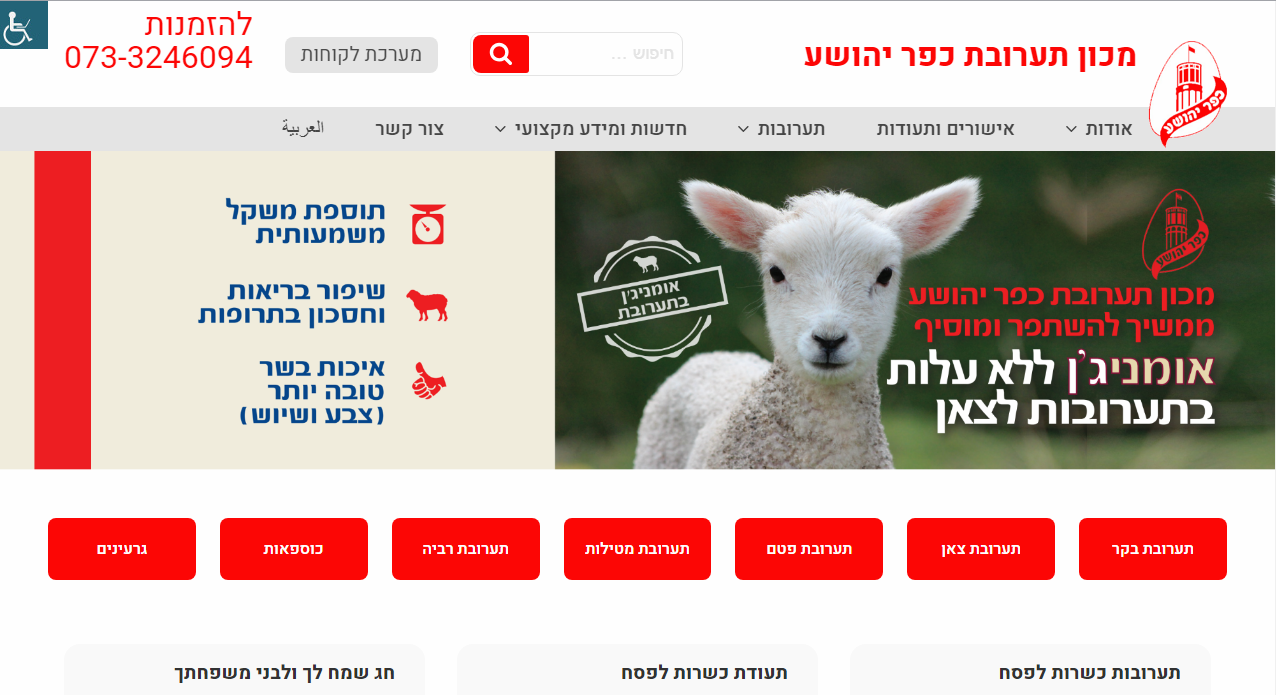The height and width of the screenshot is (695, 1276).
Task: Click the red sheep icon in banner
Action: click(x=427, y=305)
